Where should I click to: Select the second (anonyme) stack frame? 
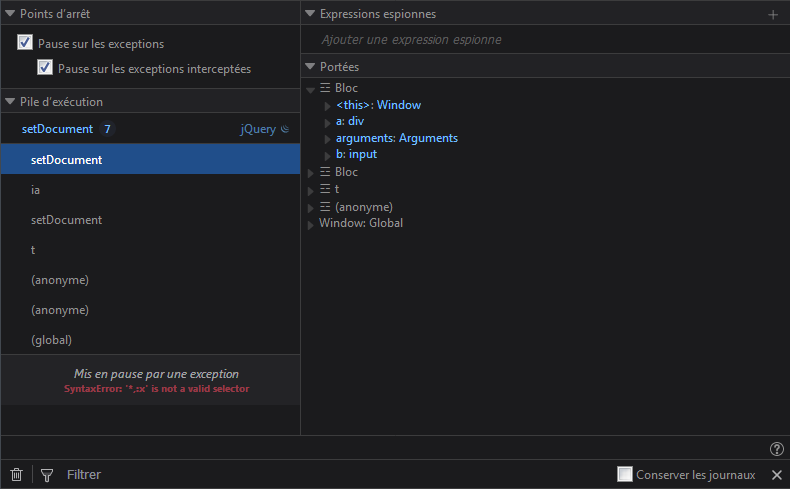(150, 310)
